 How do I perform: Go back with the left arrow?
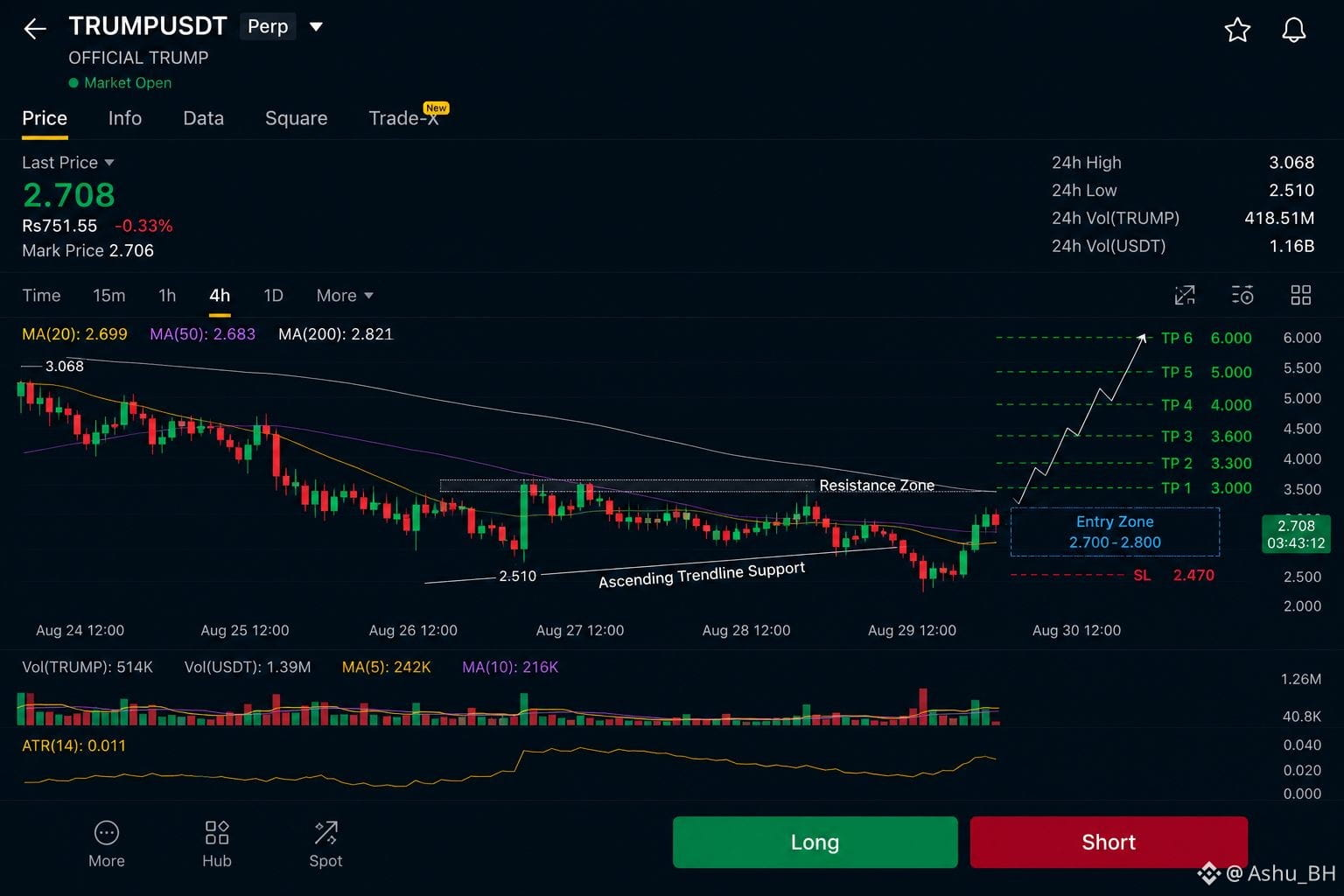click(x=35, y=29)
